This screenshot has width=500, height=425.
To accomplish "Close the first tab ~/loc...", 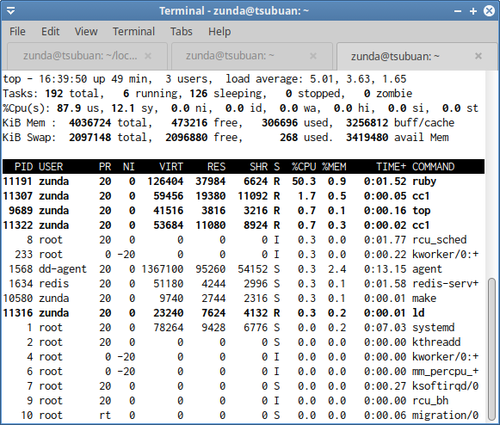I will 148,56.
